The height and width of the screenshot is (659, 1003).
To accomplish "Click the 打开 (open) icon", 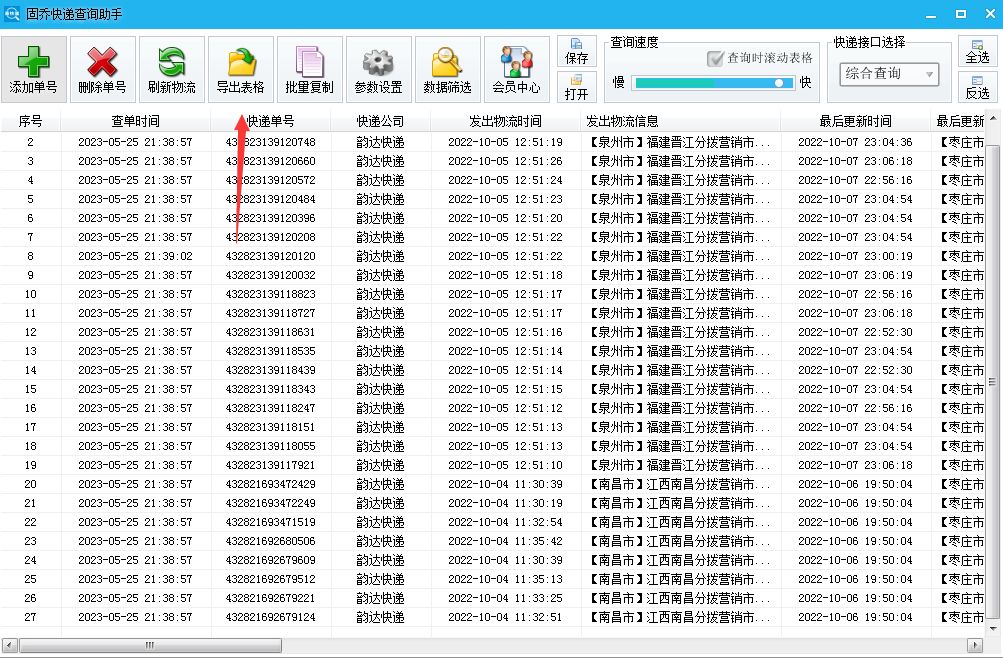I will point(576,86).
